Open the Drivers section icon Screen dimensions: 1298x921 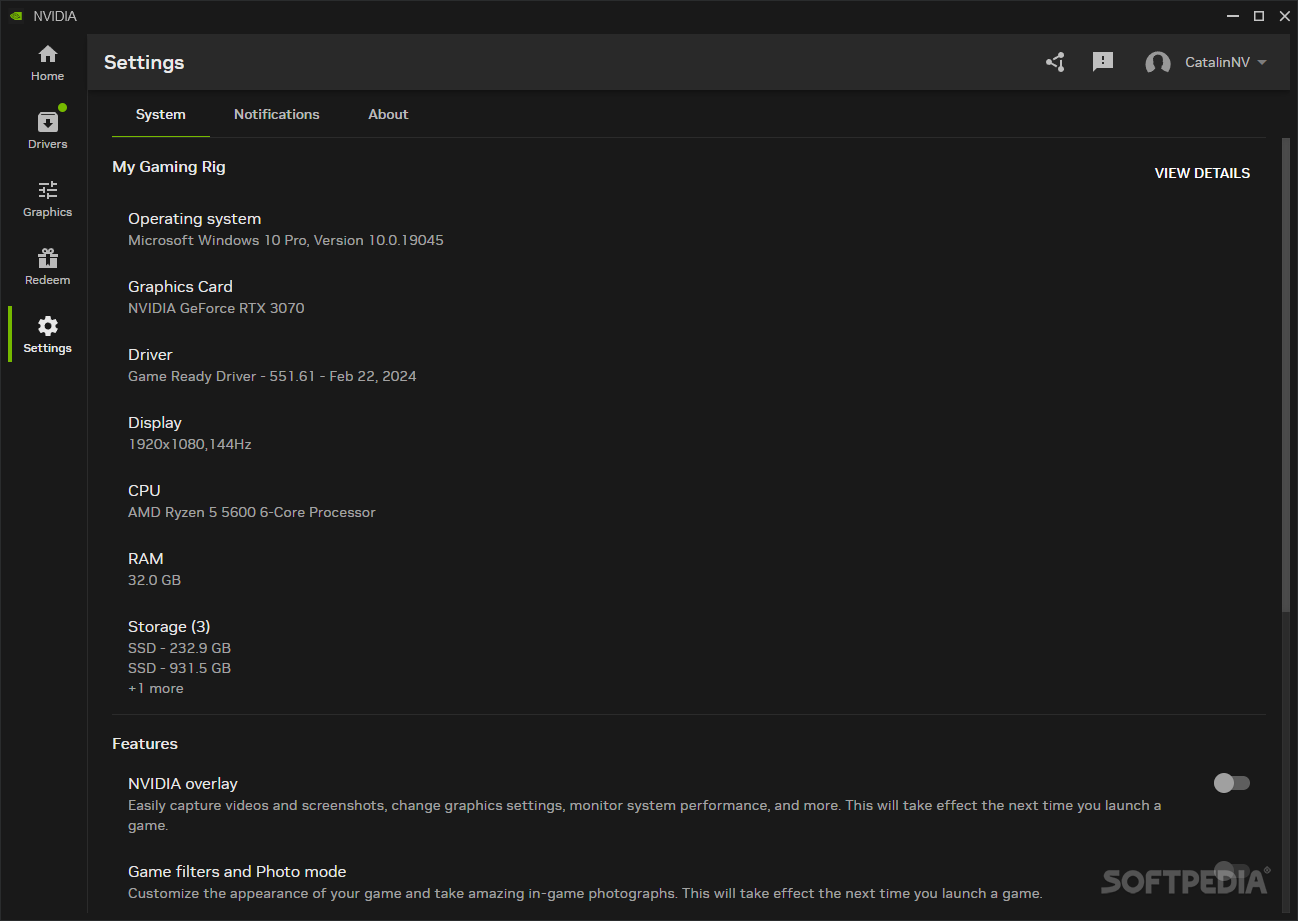pyautogui.click(x=48, y=122)
